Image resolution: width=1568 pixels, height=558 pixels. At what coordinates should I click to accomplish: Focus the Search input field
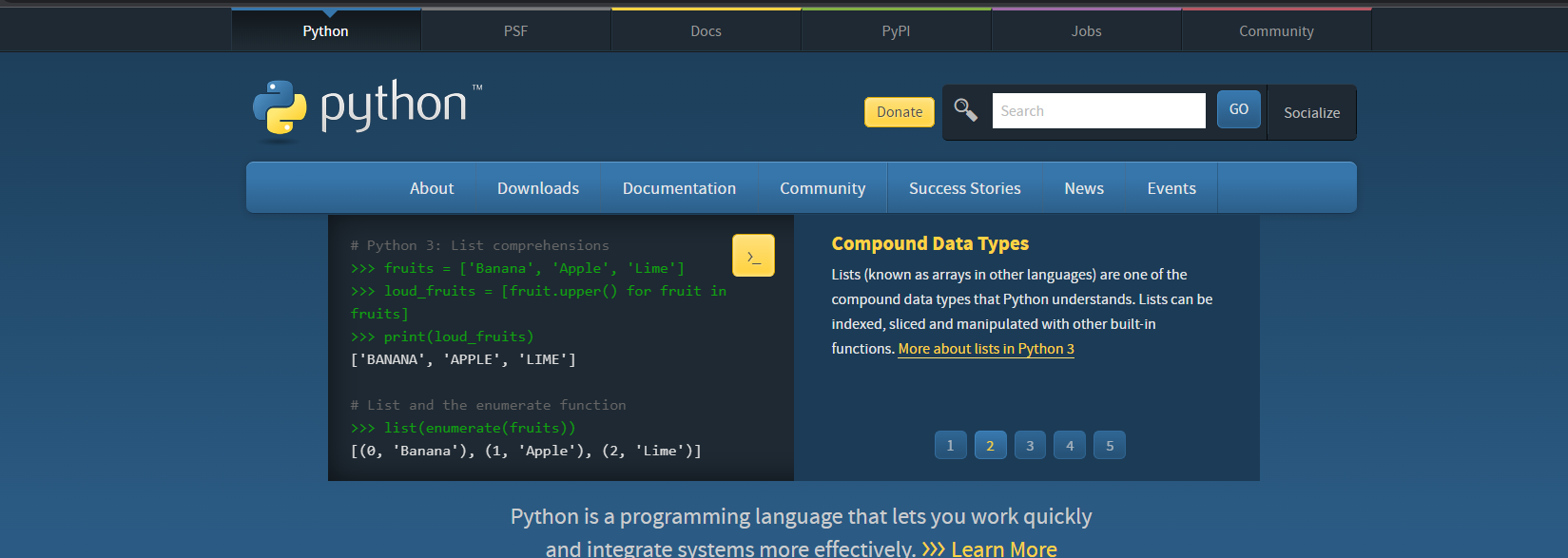click(1098, 110)
